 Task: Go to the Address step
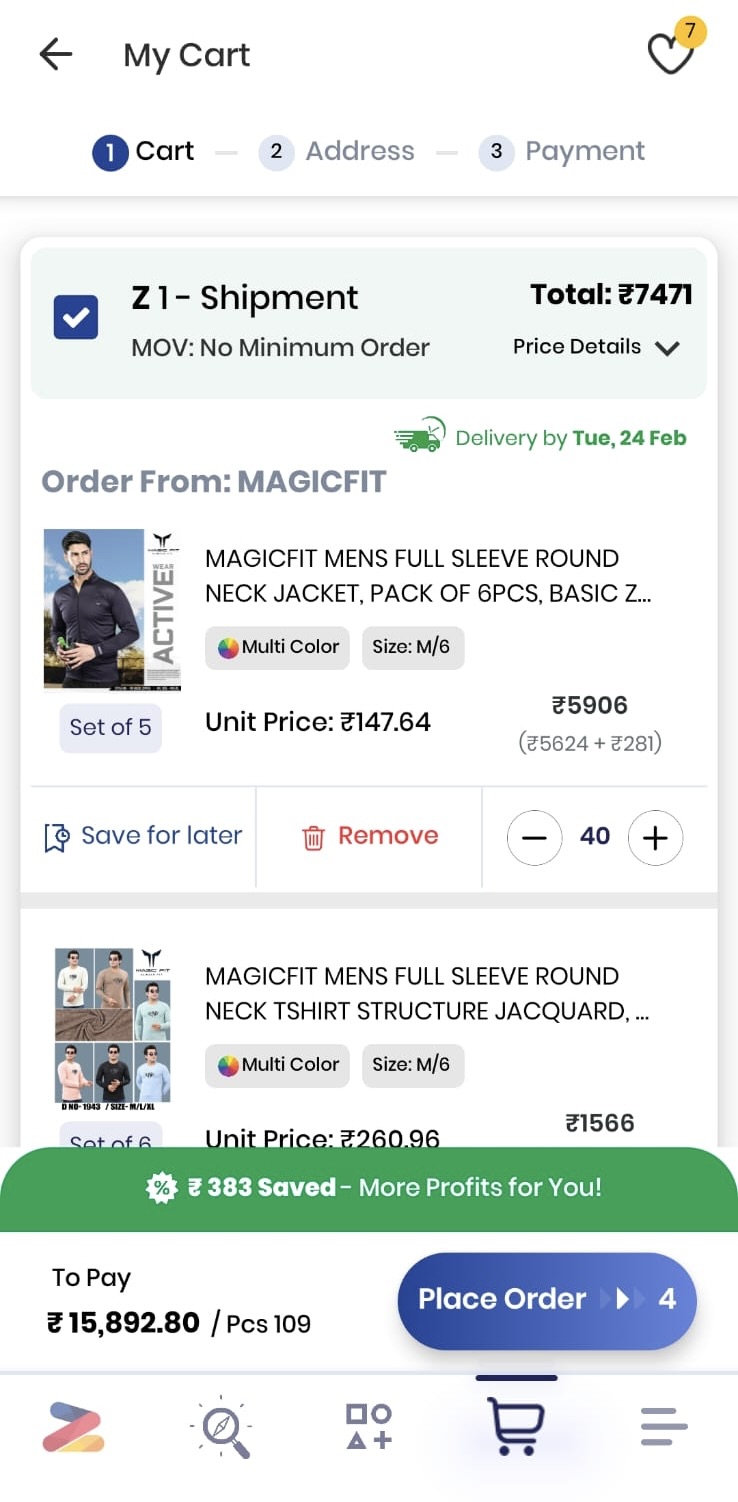click(337, 151)
